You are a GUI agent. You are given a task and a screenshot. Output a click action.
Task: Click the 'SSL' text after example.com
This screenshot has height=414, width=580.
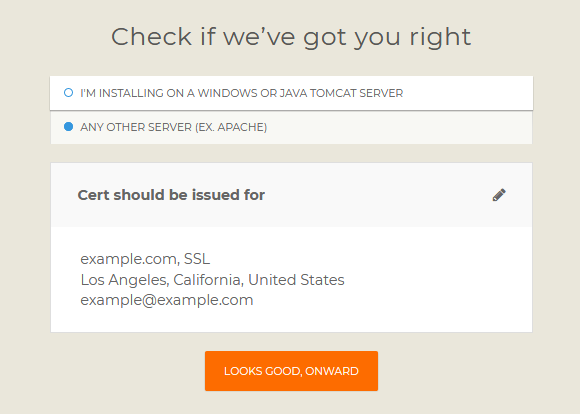(x=197, y=259)
